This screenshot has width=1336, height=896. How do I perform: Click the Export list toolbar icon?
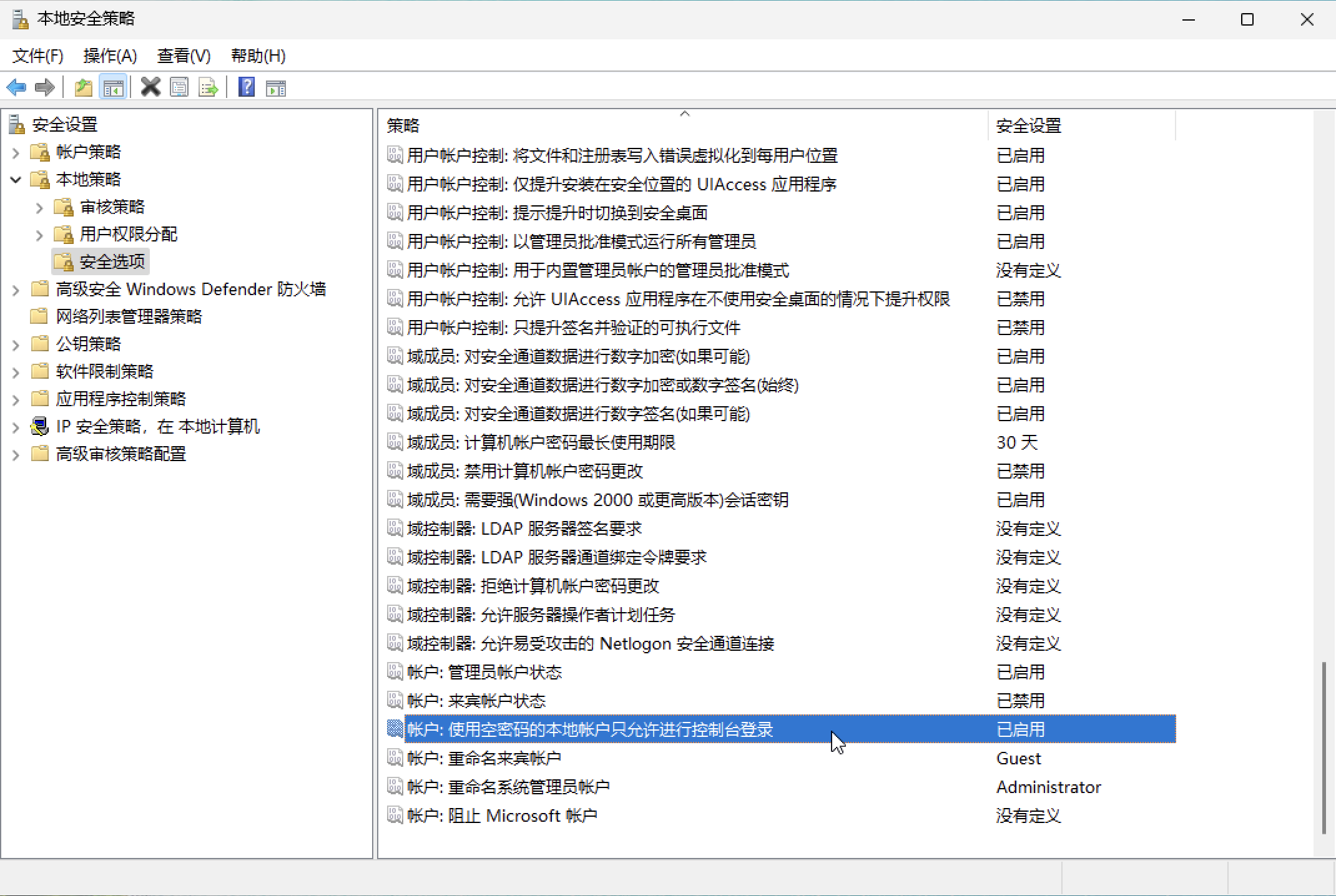coord(208,87)
